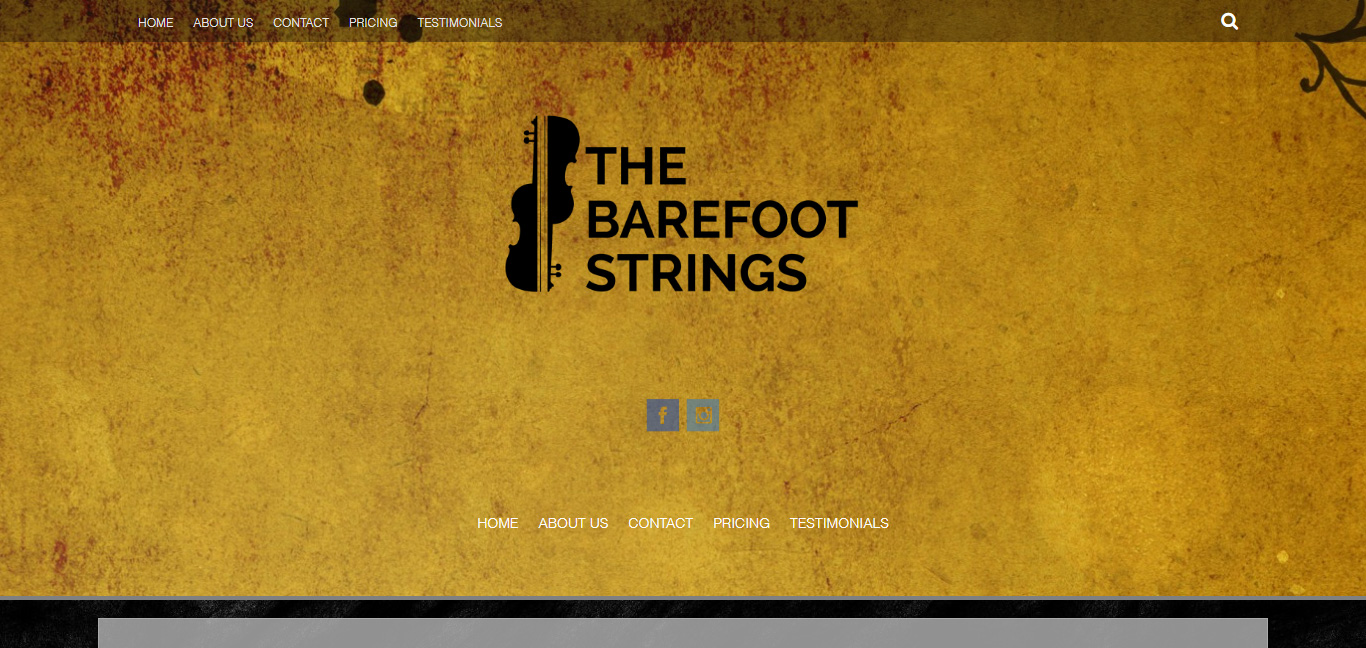Open ABOUT US in the top bar
This screenshot has height=648, width=1366.
click(223, 22)
